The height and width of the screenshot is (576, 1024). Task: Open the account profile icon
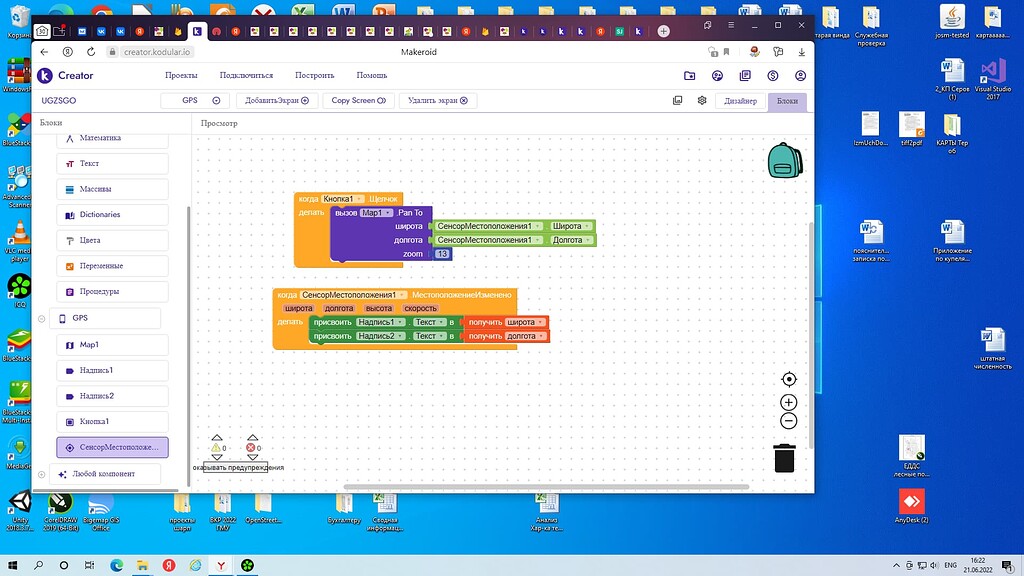coord(800,76)
